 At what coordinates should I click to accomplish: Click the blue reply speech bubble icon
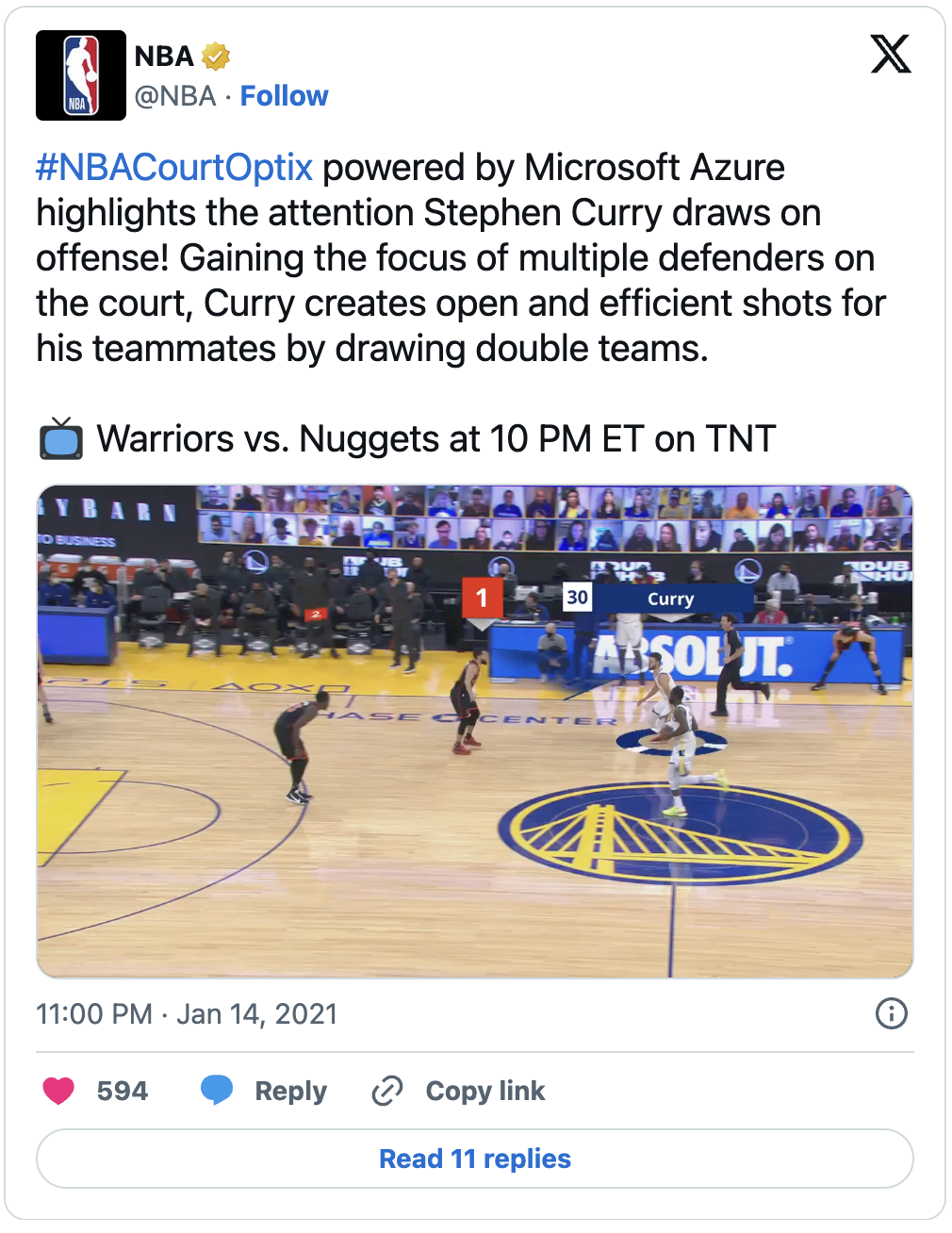217,1091
